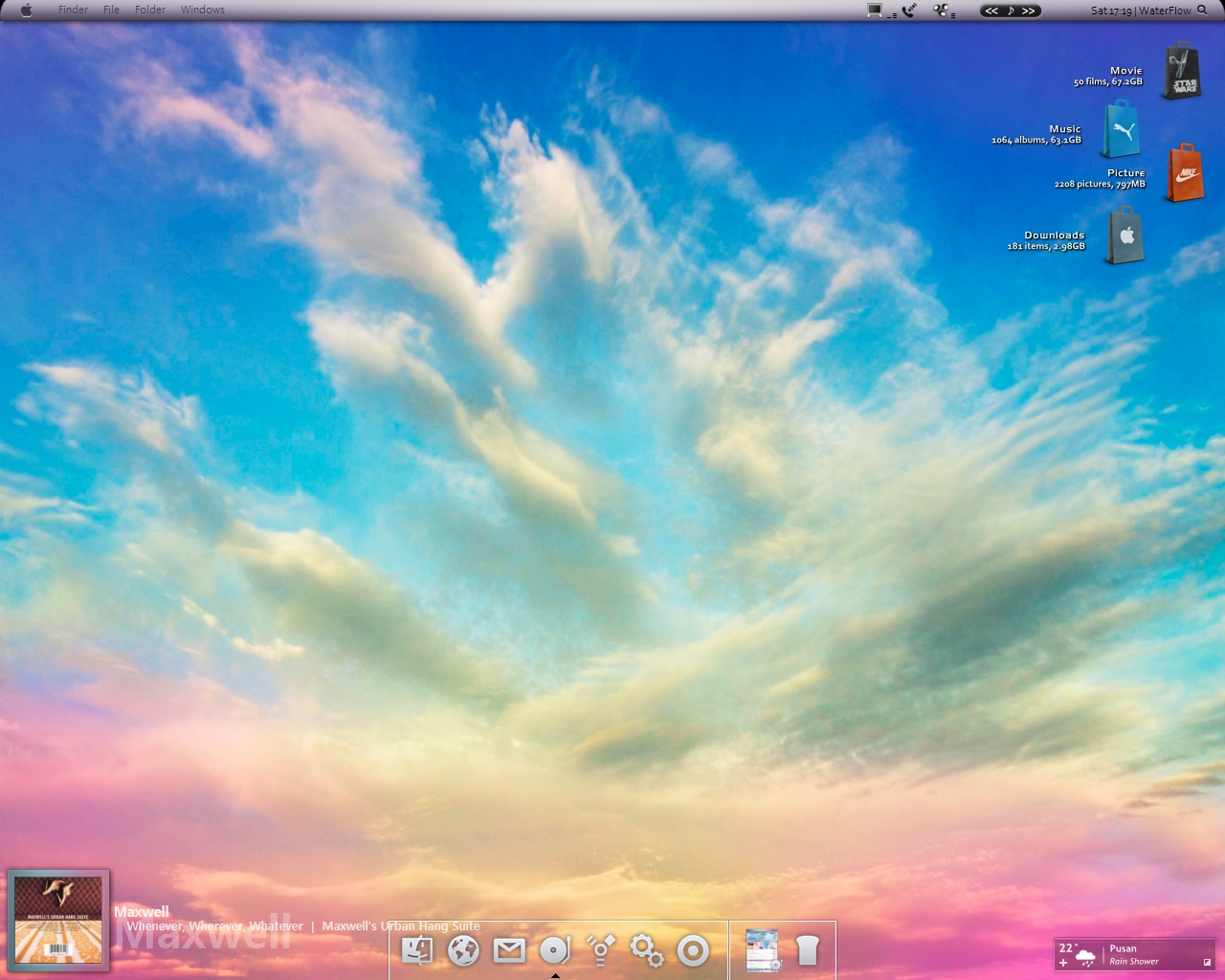Click the 22° temperature reading
1225x980 pixels.
[x=1067, y=947]
